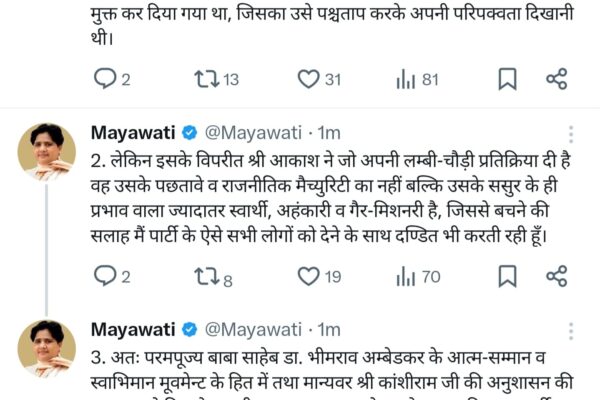The image size is (600, 400).
Task: Open Mayawati's profile picture on tweet 3
Action: 47,349
